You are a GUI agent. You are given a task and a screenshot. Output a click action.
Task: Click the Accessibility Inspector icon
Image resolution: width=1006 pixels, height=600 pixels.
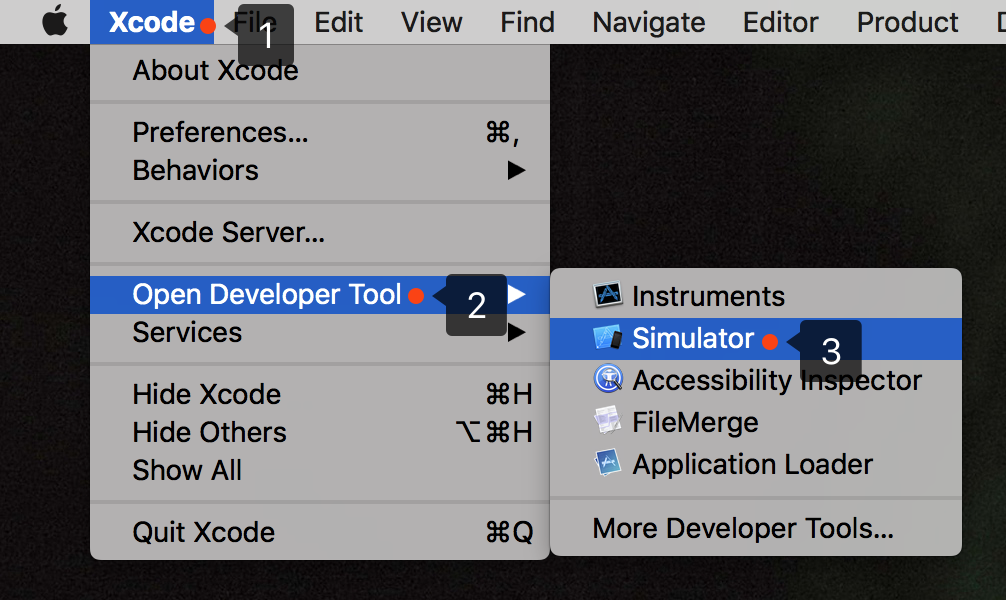(608, 380)
